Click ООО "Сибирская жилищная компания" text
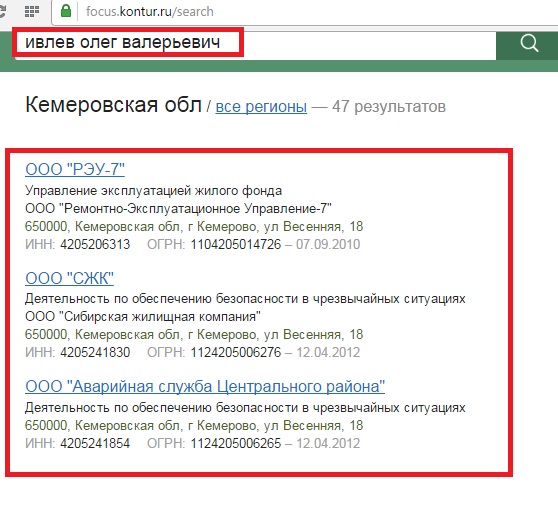This screenshot has height=522, width=558. pos(143,316)
